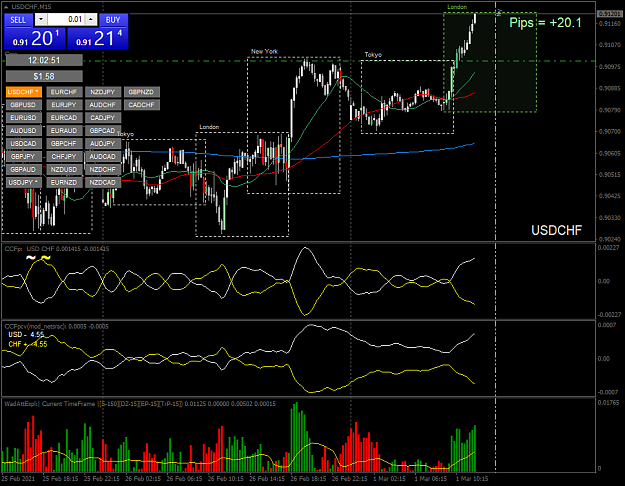Click the 0.90240 price scale value
This screenshot has width=625, height=486.
[x=610, y=239]
